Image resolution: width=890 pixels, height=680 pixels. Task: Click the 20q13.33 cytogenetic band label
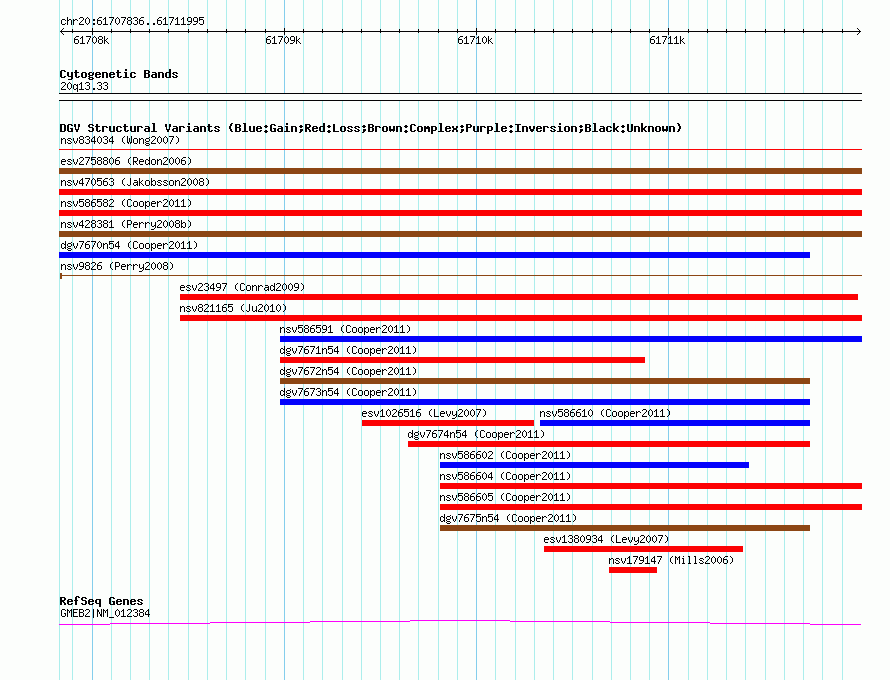(x=84, y=86)
